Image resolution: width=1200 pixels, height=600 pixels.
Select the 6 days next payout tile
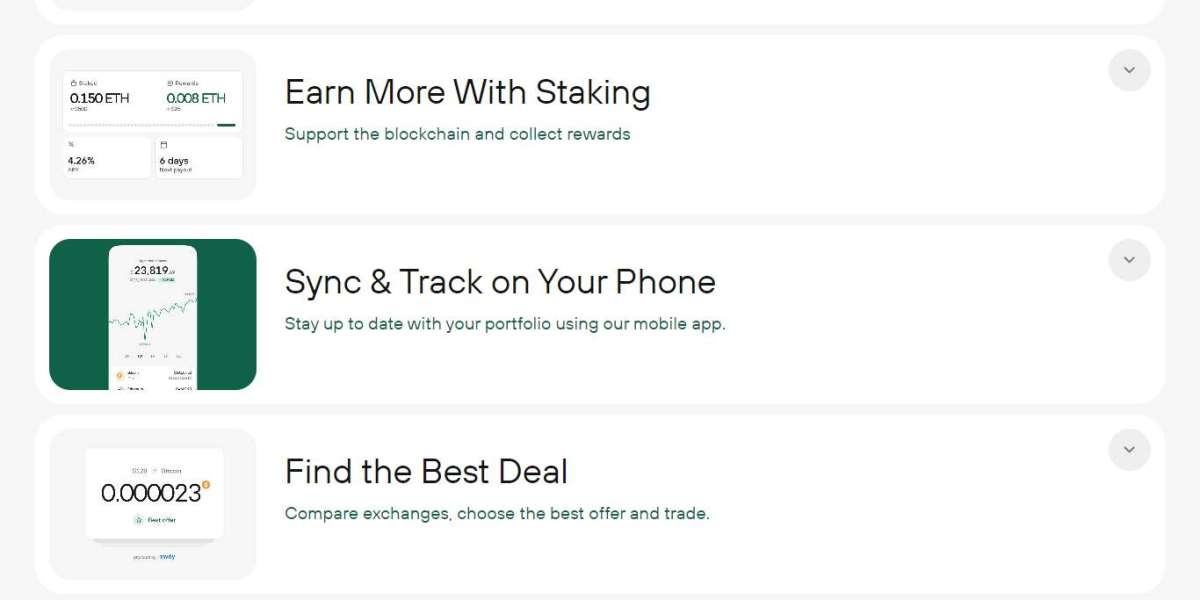coord(198,158)
